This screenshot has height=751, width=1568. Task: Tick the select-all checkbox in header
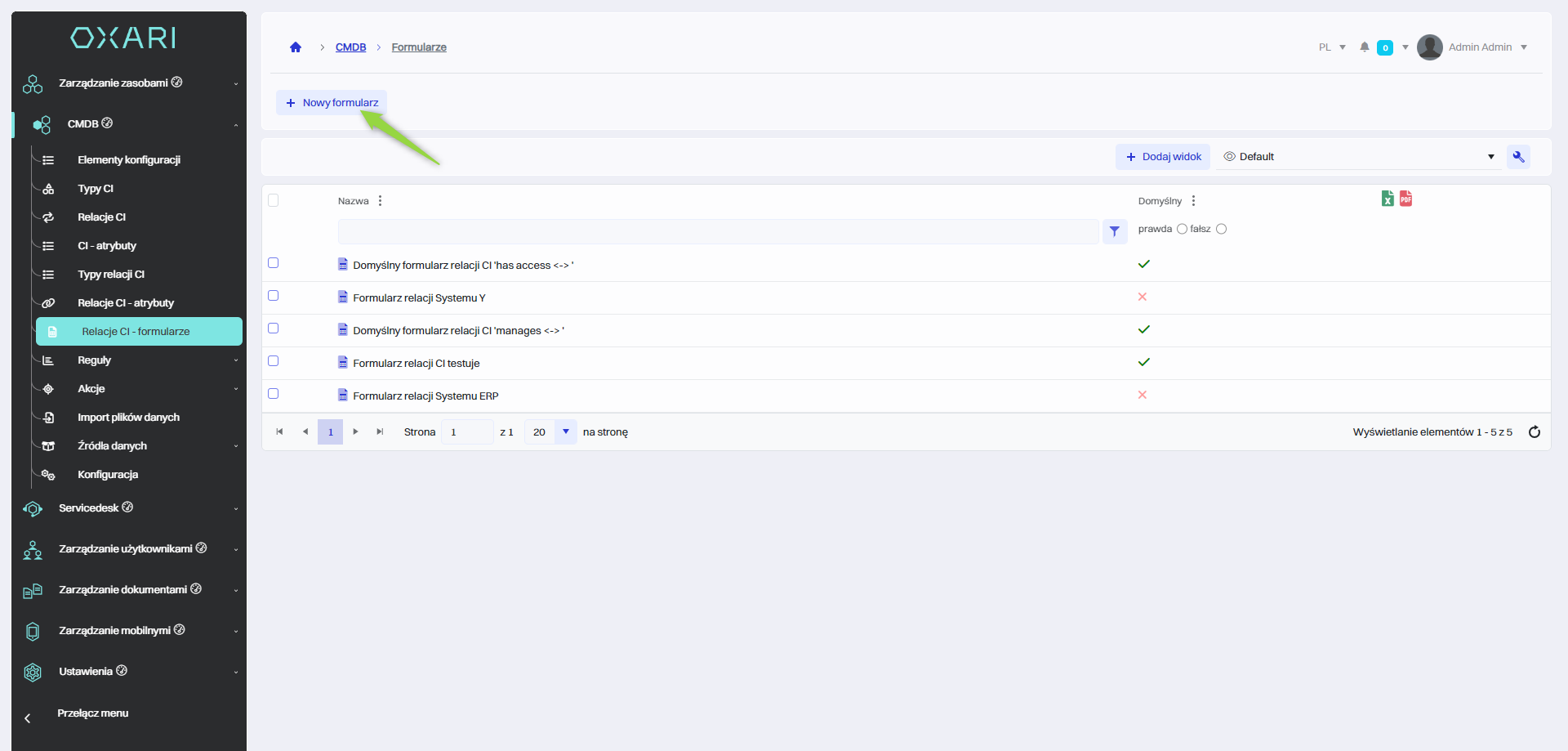click(274, 201)
